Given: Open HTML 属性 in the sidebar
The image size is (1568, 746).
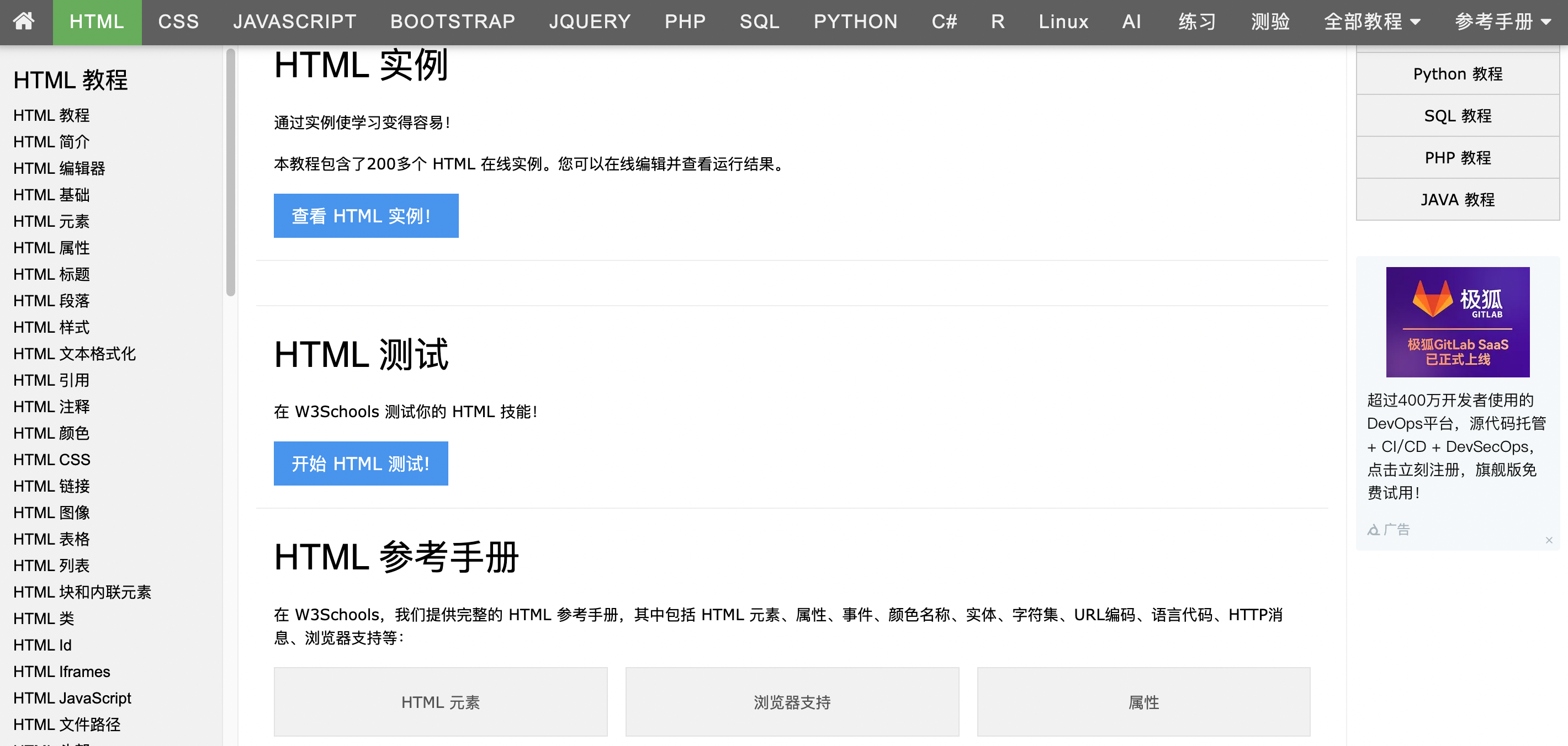Looking at the screenshot, I should click(52, 248).
